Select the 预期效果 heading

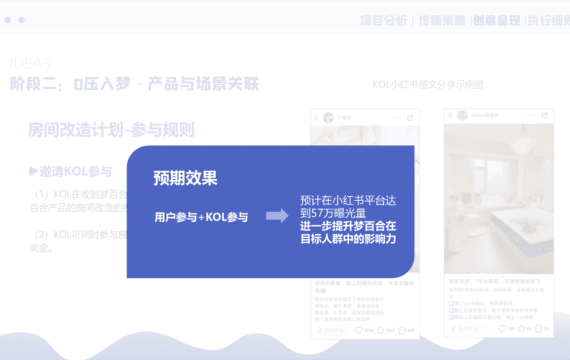(x=185, y=178)
